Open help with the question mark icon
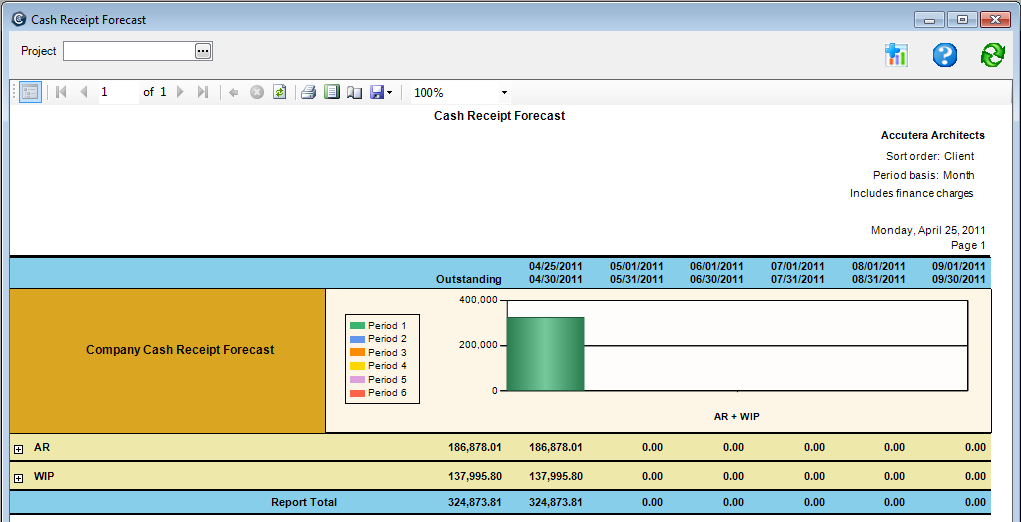This screenshot has height=522, width=1021. point(944,55)
